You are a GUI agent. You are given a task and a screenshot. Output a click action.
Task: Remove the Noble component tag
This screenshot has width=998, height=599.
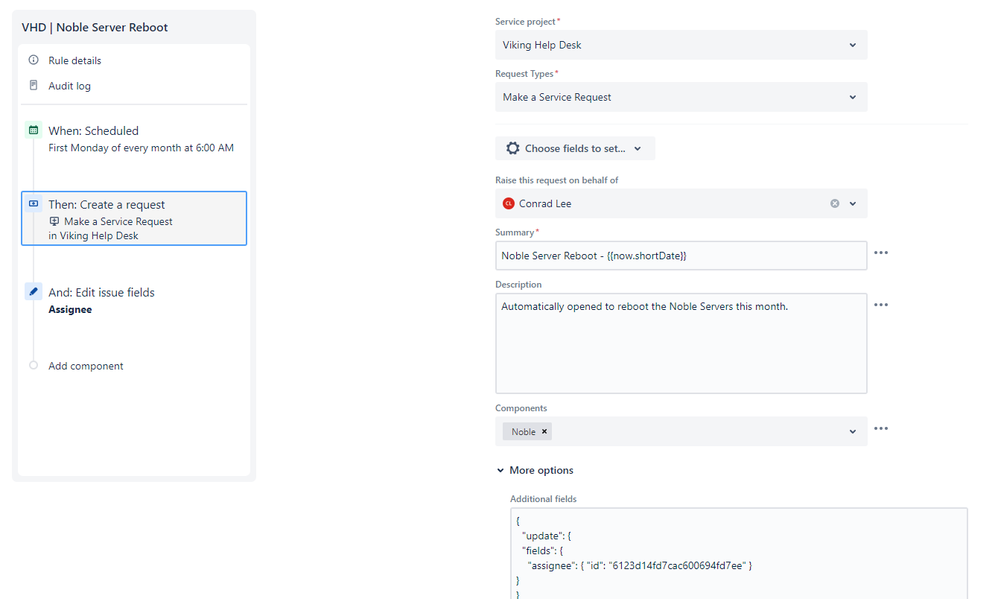pyautogui.click(x=544, y=432)
